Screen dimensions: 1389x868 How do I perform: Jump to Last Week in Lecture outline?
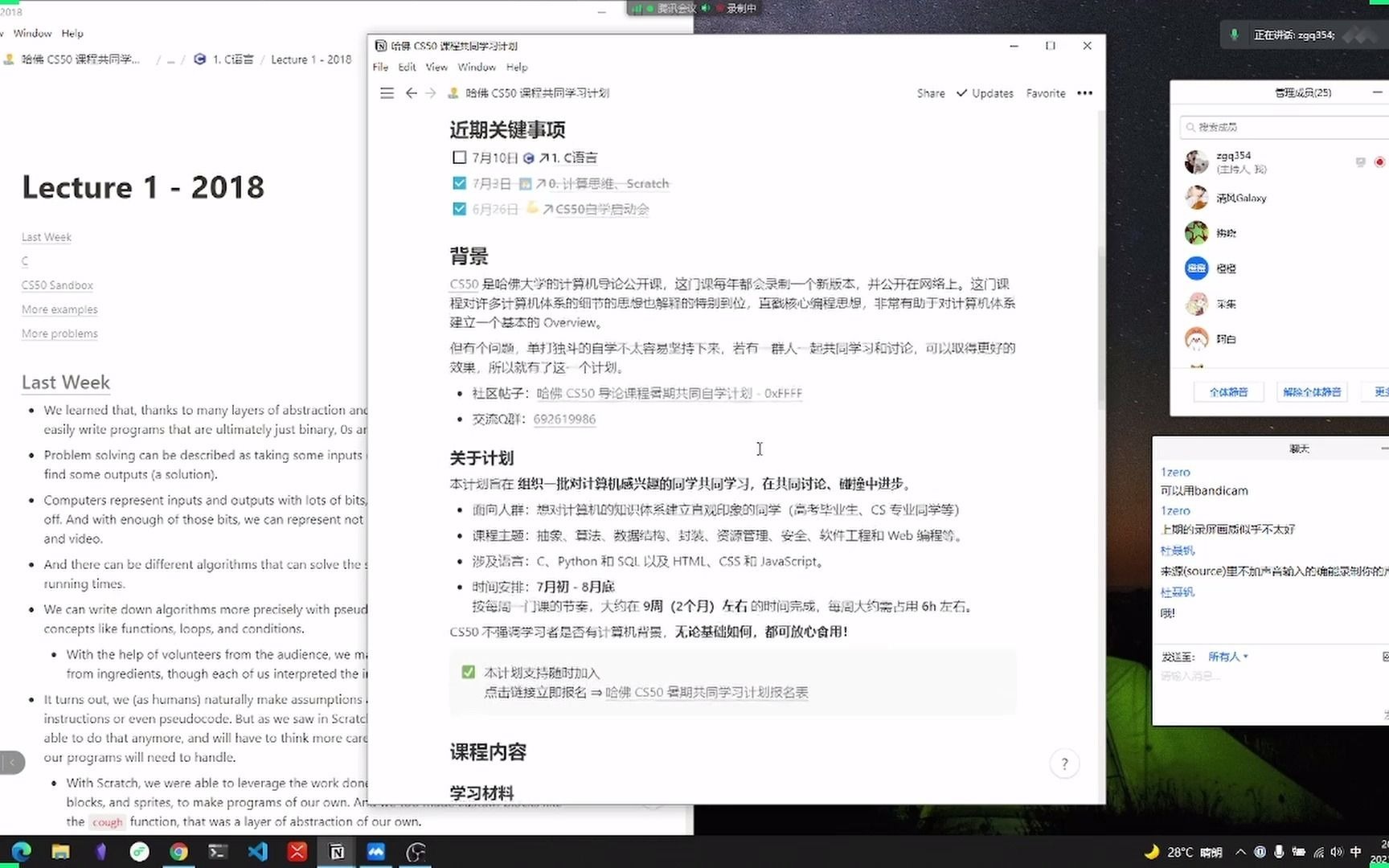point(47,237)
